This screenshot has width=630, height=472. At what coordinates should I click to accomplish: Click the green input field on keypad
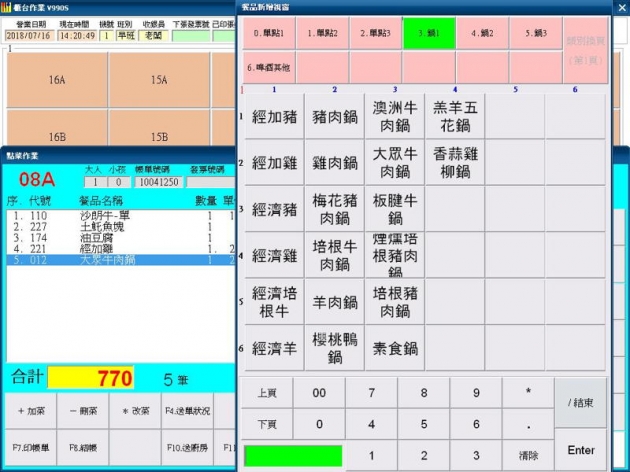tap(293, 456)
